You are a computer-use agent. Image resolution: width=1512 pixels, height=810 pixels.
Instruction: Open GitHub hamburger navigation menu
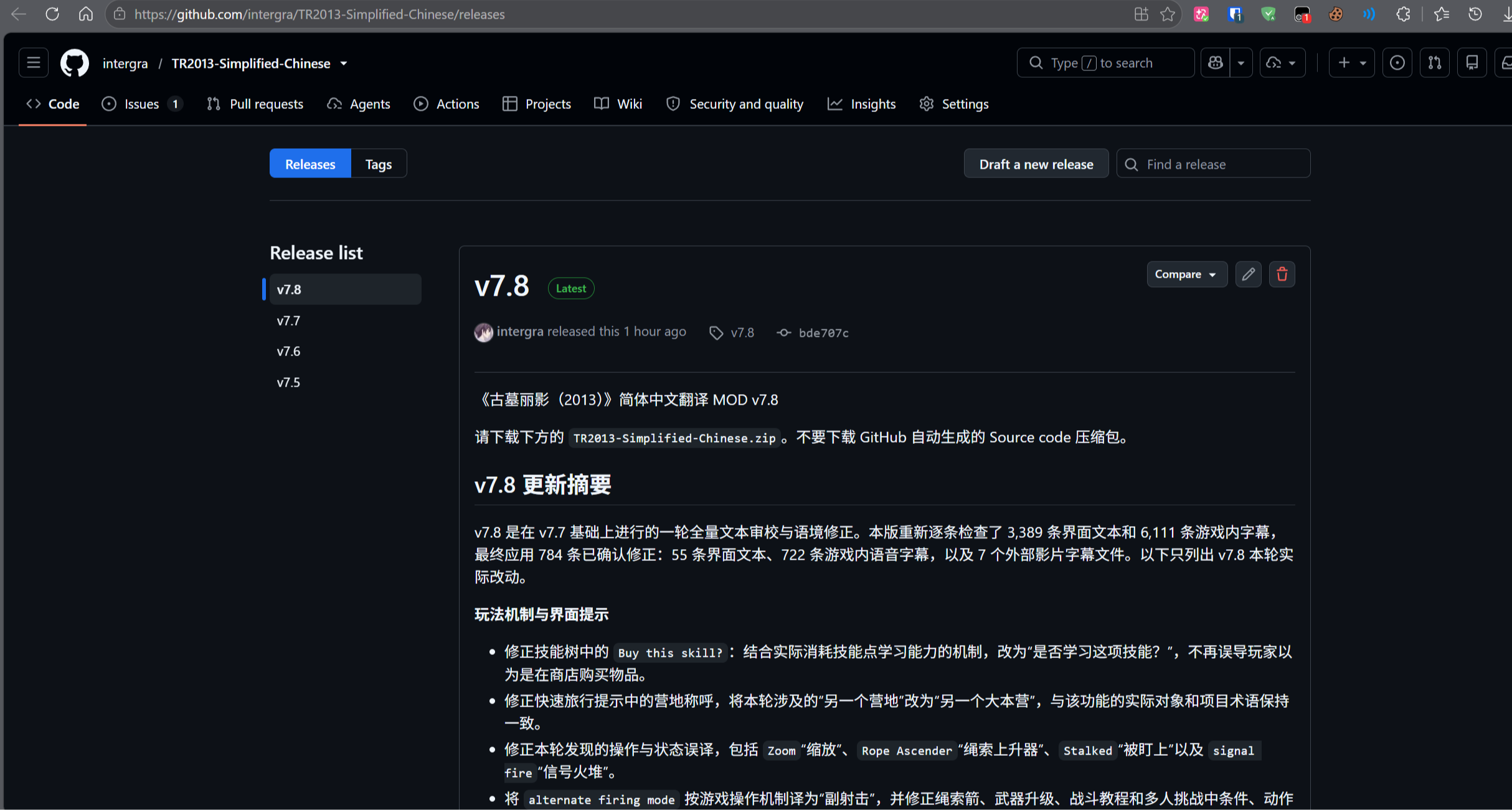point(34,63)
